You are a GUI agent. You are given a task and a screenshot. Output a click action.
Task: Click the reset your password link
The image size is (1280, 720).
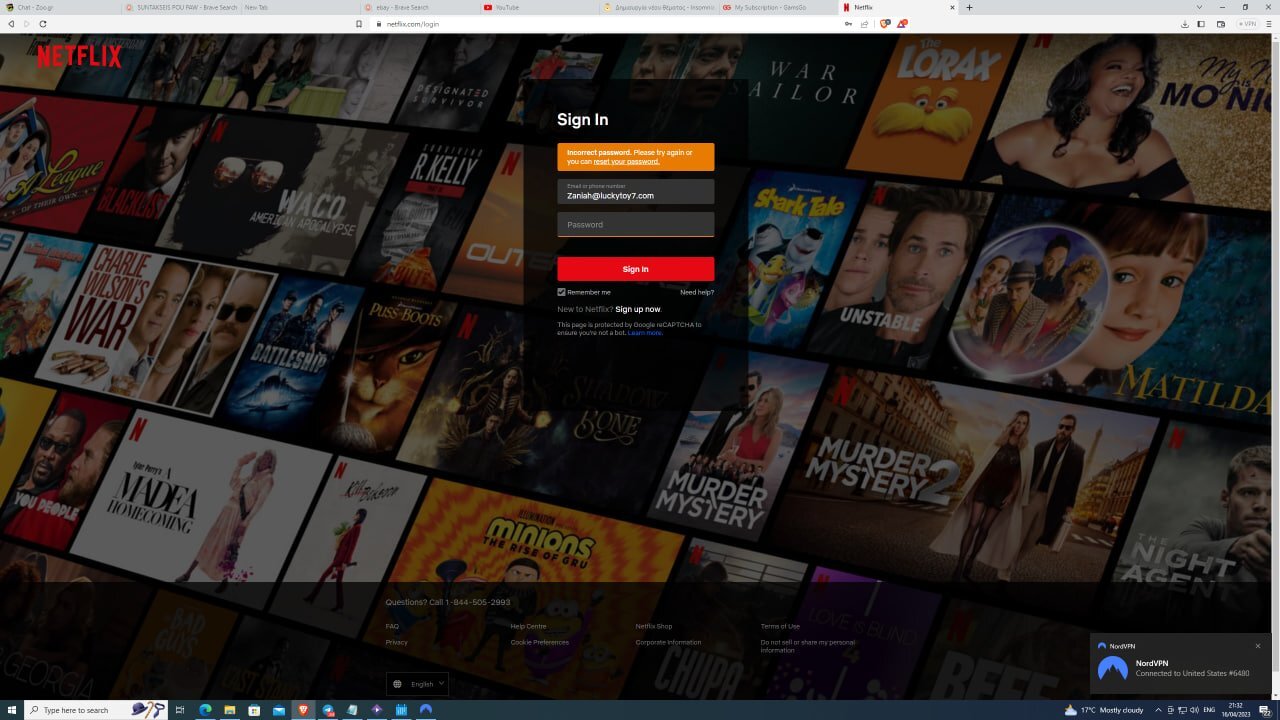(626, 161)
